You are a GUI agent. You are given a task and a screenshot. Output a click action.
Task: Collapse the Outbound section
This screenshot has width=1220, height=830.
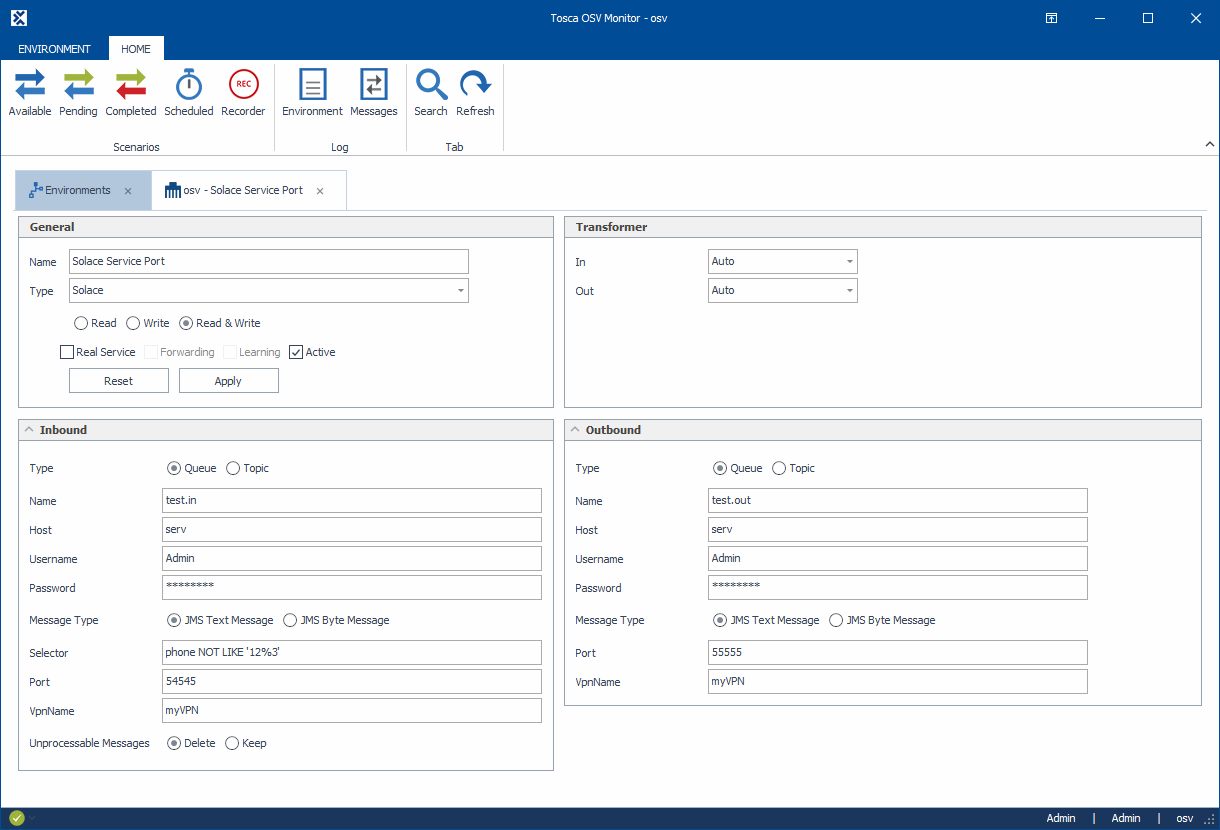[576, 430]
